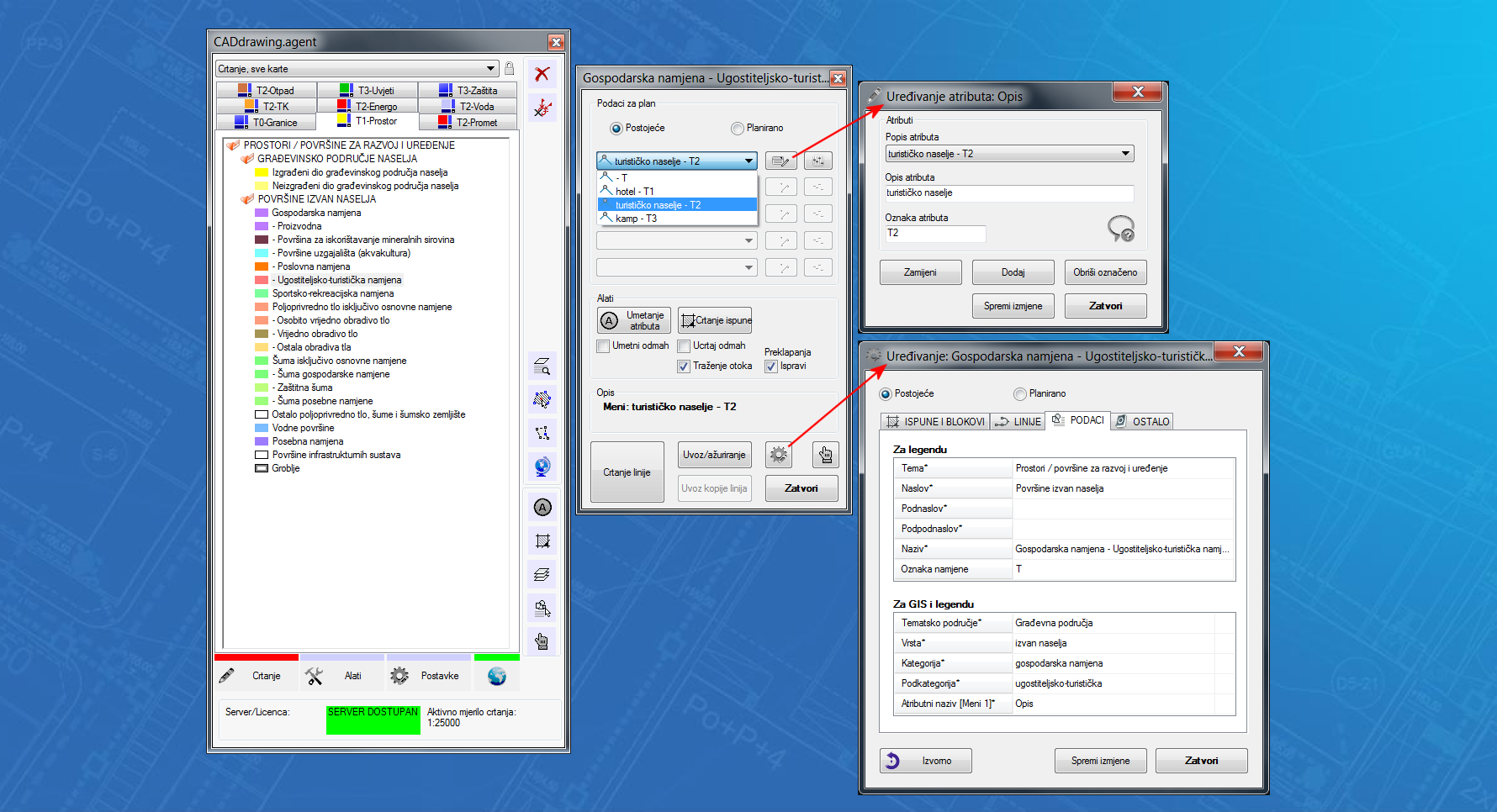Click Spremi izmjene in attribute editor
This screenshot has height=812, width=1497.
1013,306
